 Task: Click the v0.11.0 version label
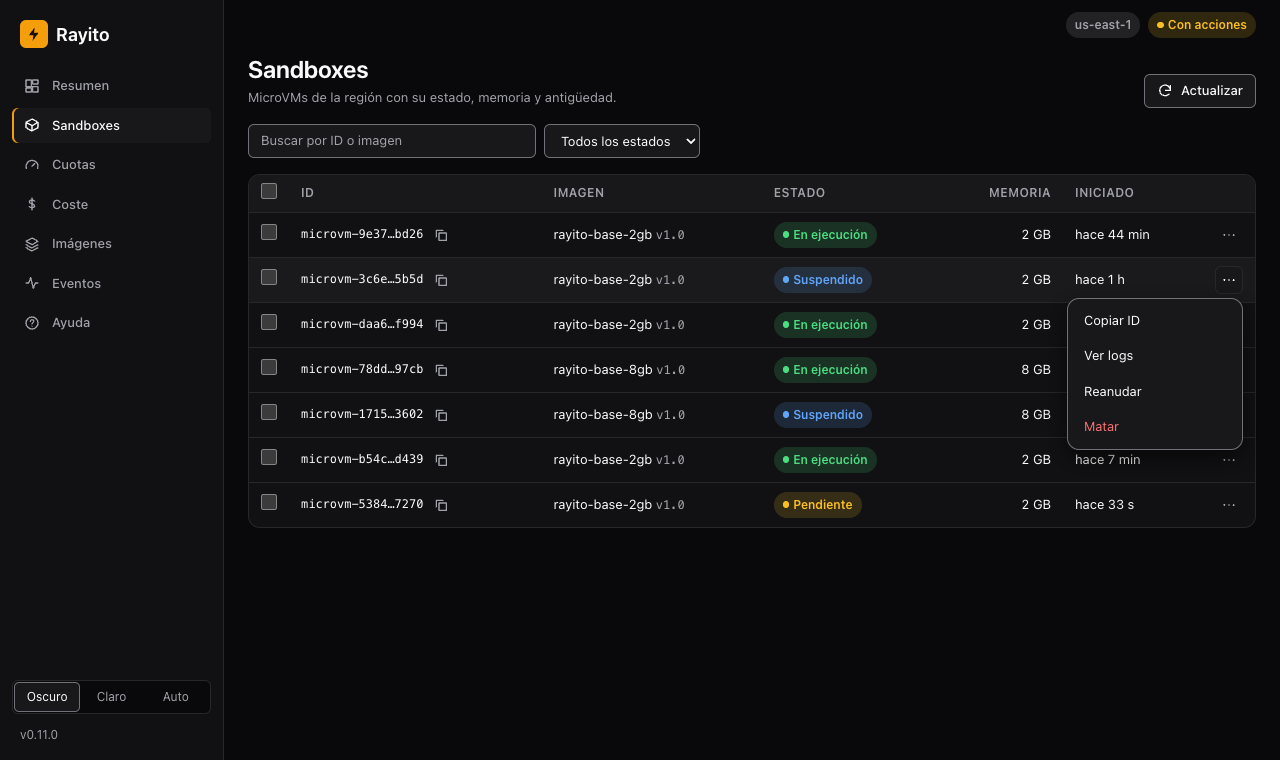[x=39, y=735]
